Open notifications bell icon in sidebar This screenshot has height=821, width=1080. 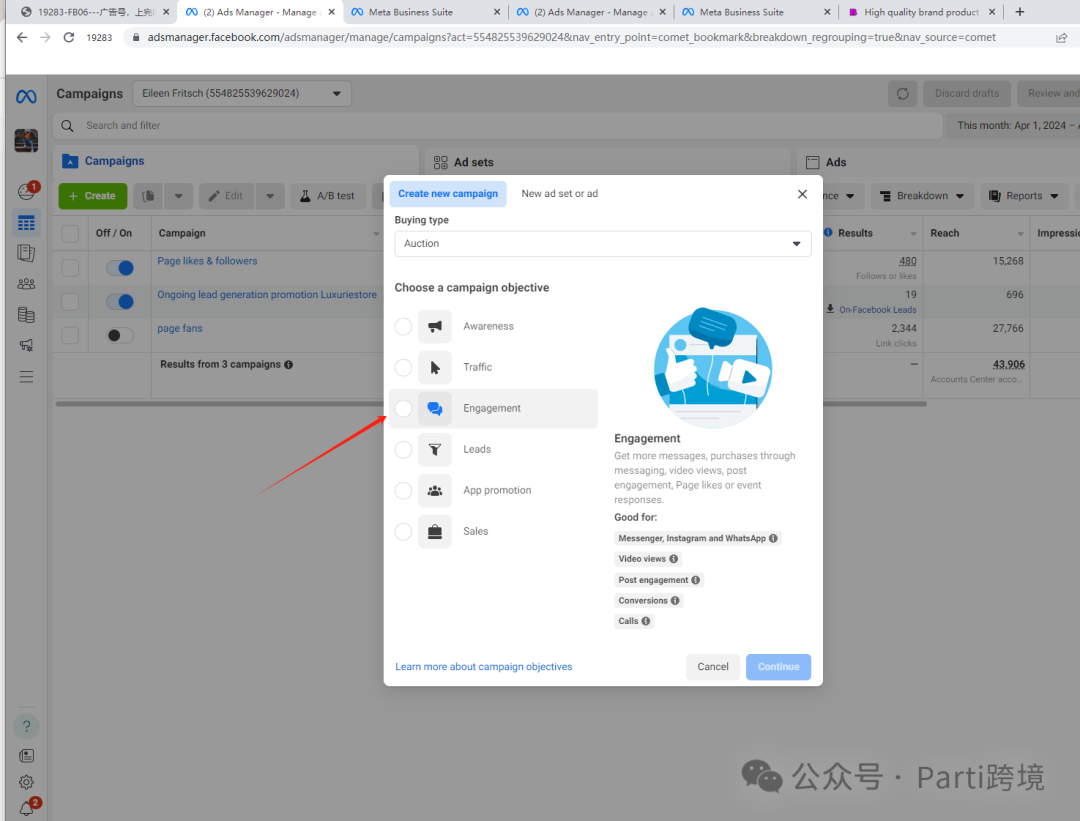26,809
